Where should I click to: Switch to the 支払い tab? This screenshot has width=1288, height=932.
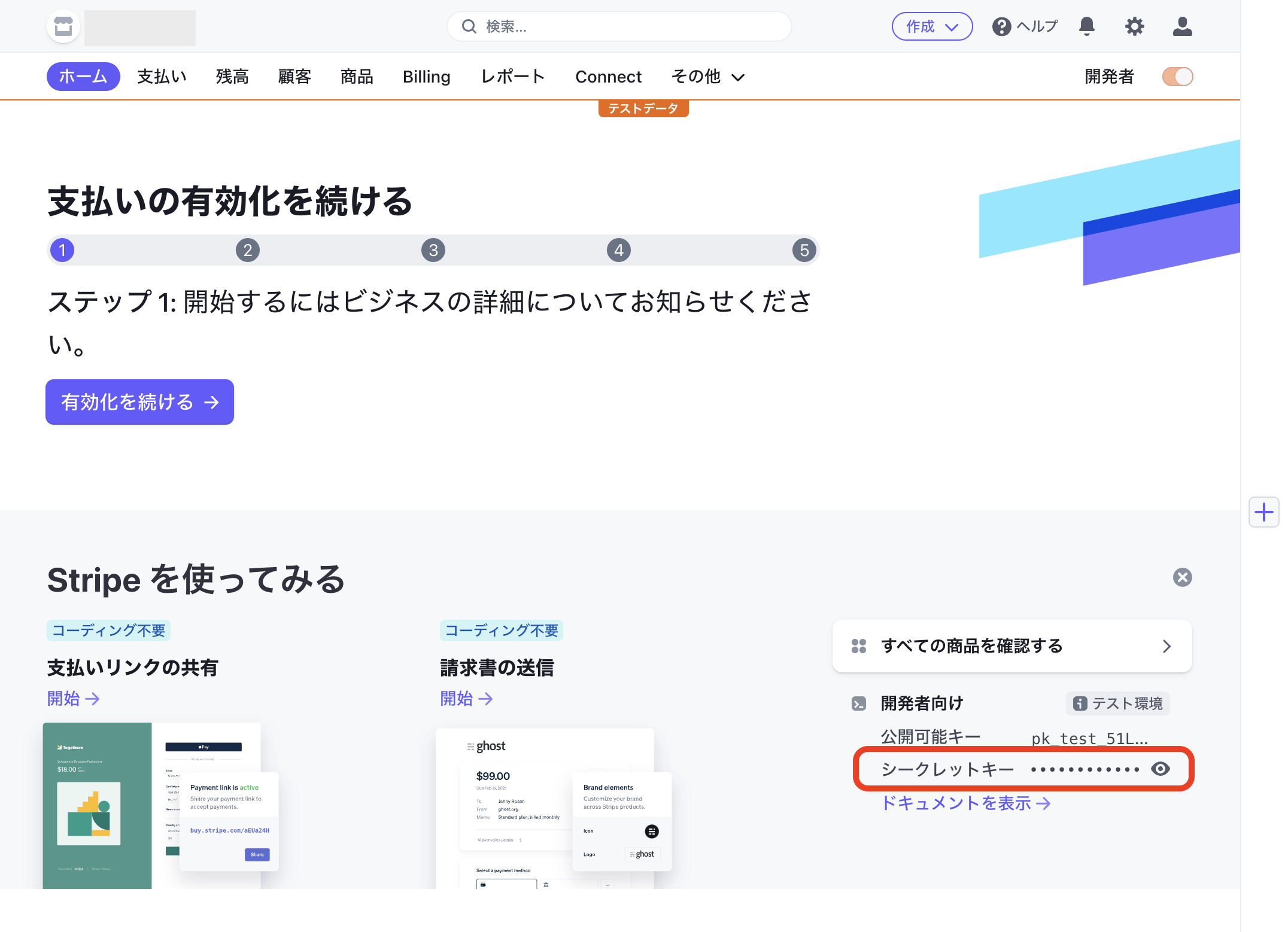click(x=162, y=77)
